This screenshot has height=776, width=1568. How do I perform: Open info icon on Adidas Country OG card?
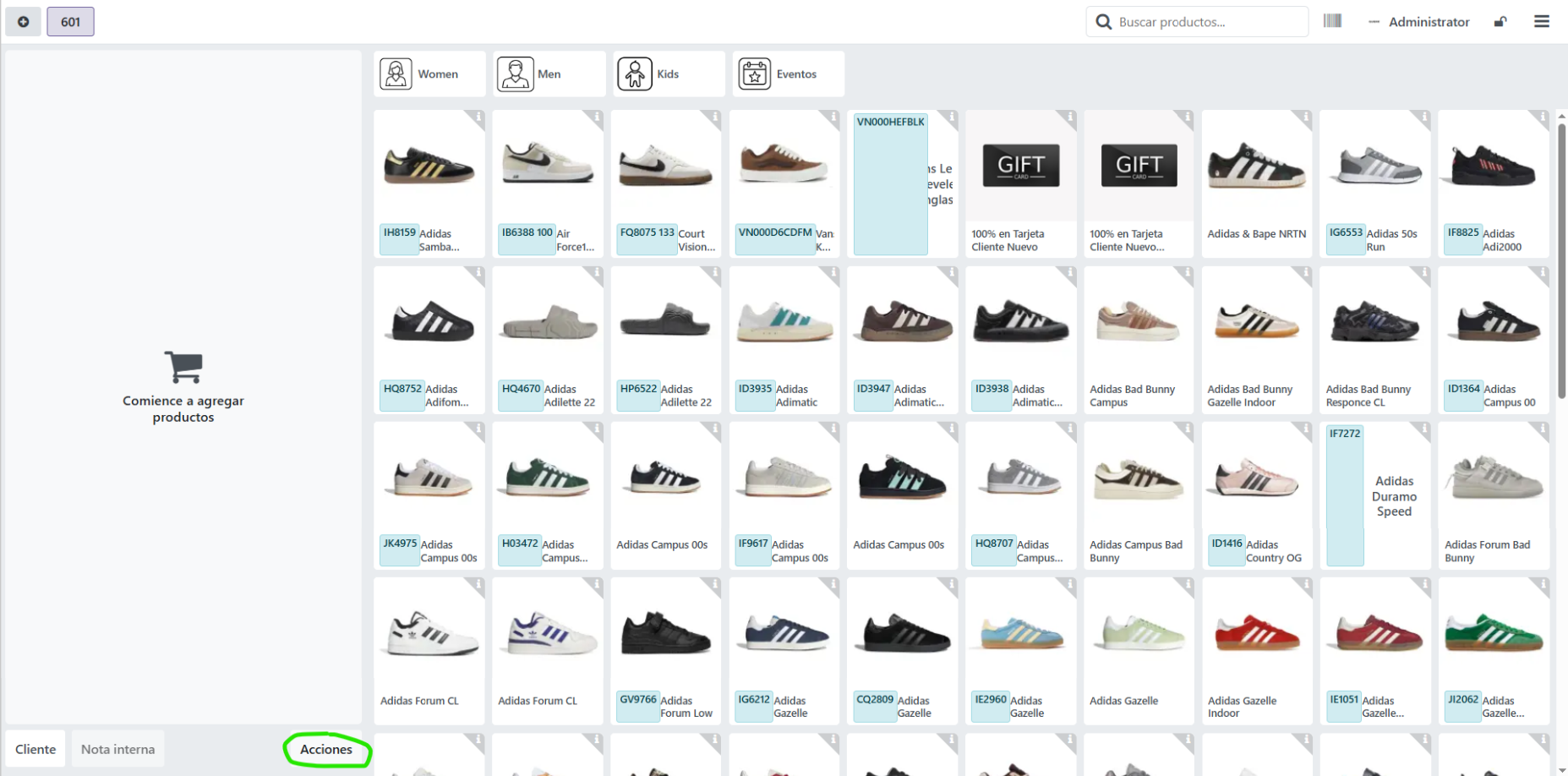click(x=1305, y=429)
